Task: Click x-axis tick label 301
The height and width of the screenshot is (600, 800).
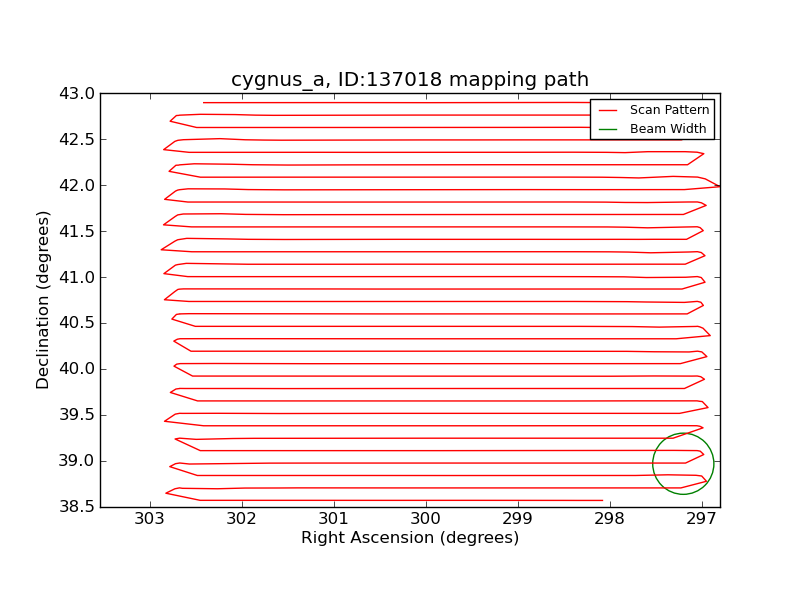Action: (x=334, y=518)
